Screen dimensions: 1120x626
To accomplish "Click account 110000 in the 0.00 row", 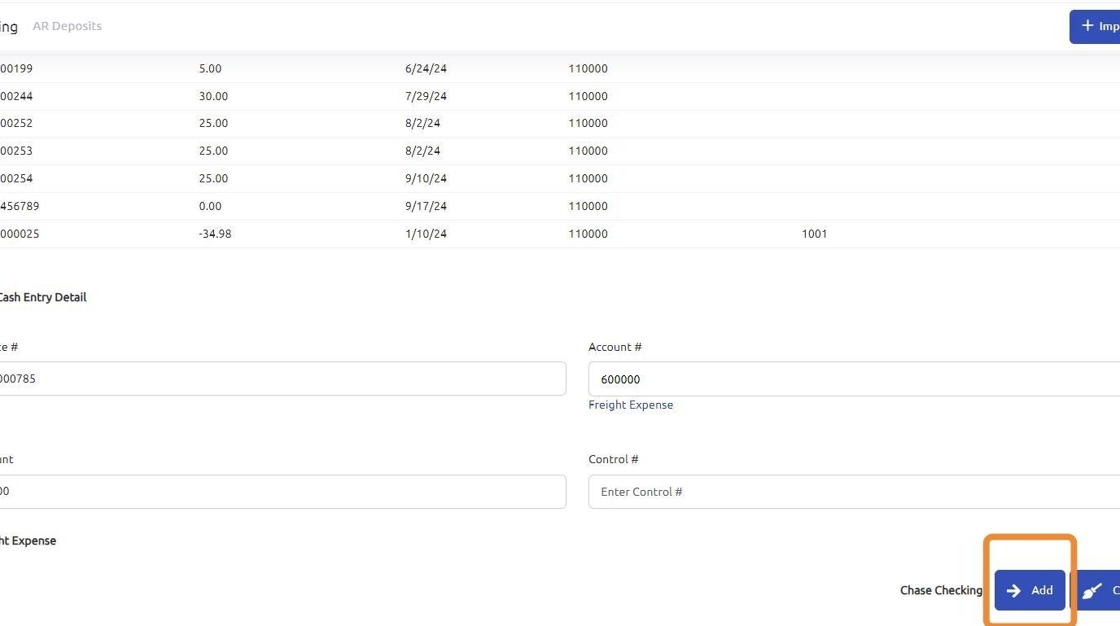I will point(588,206).
